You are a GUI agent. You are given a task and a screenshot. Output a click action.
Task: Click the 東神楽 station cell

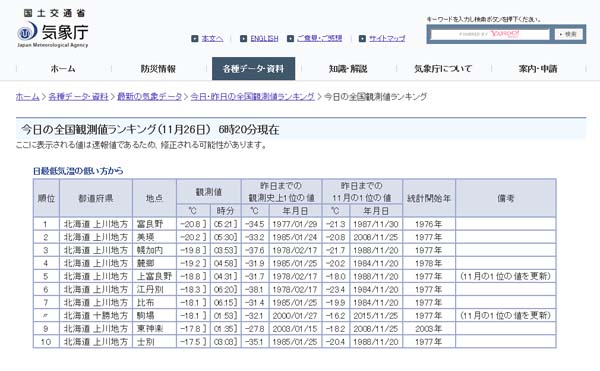154,329
